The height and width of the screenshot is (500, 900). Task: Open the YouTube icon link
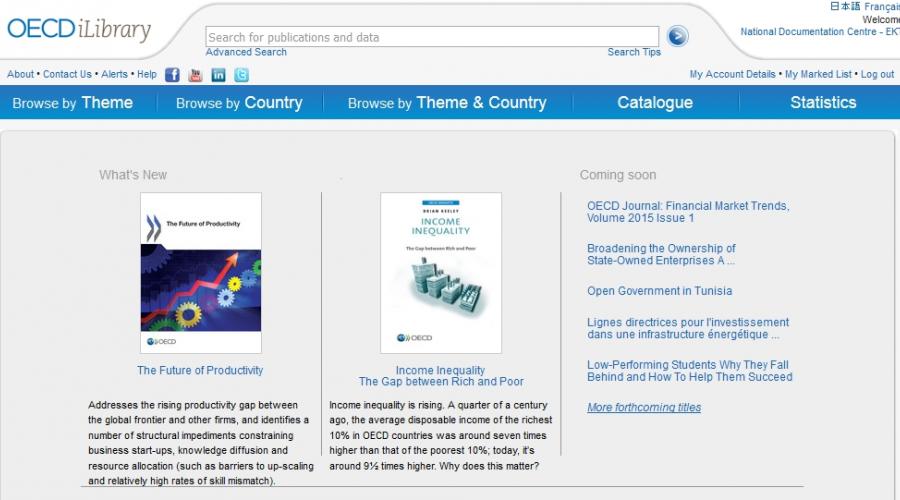pos(195,75)
